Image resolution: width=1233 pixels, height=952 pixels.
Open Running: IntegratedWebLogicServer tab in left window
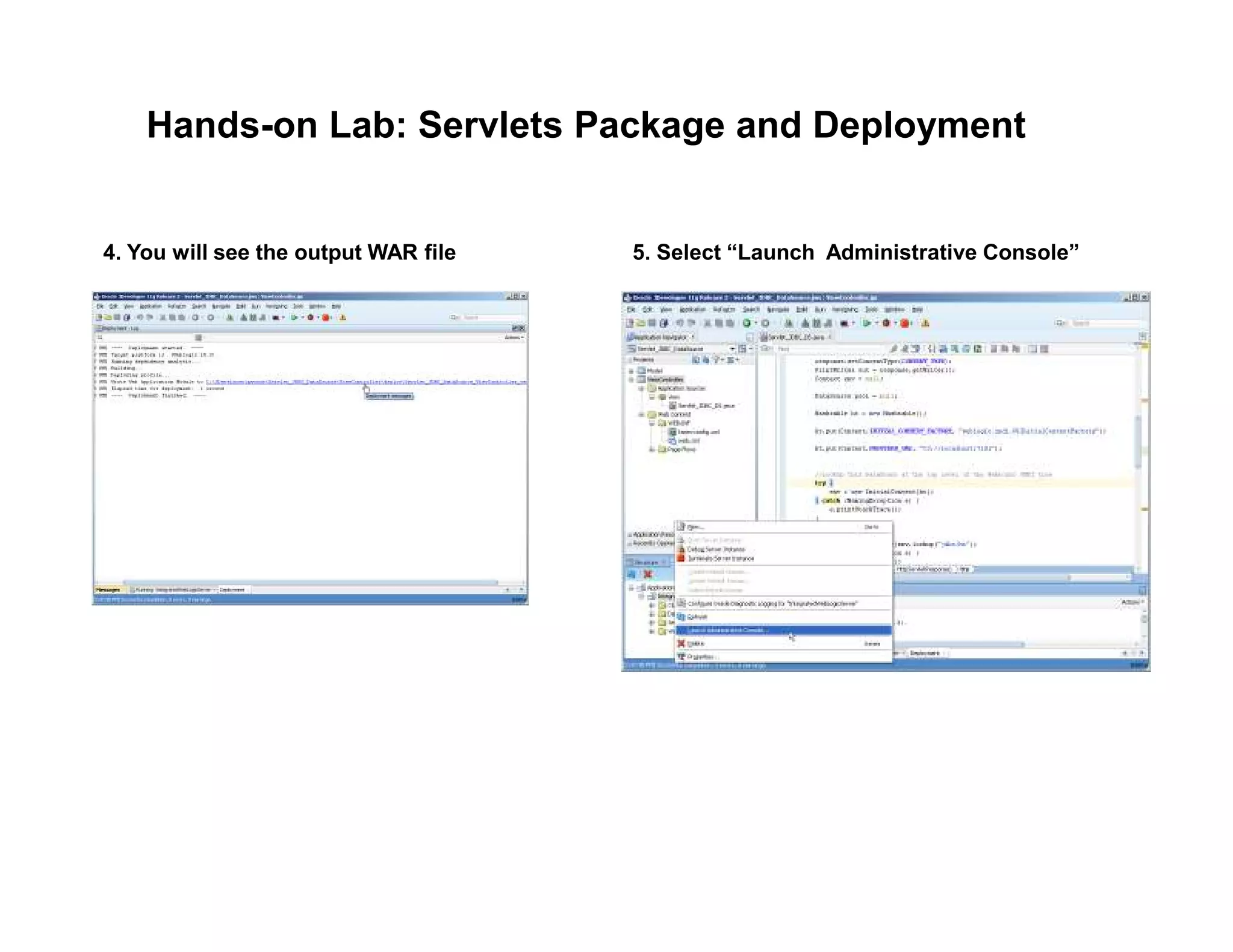click(172, 590)
